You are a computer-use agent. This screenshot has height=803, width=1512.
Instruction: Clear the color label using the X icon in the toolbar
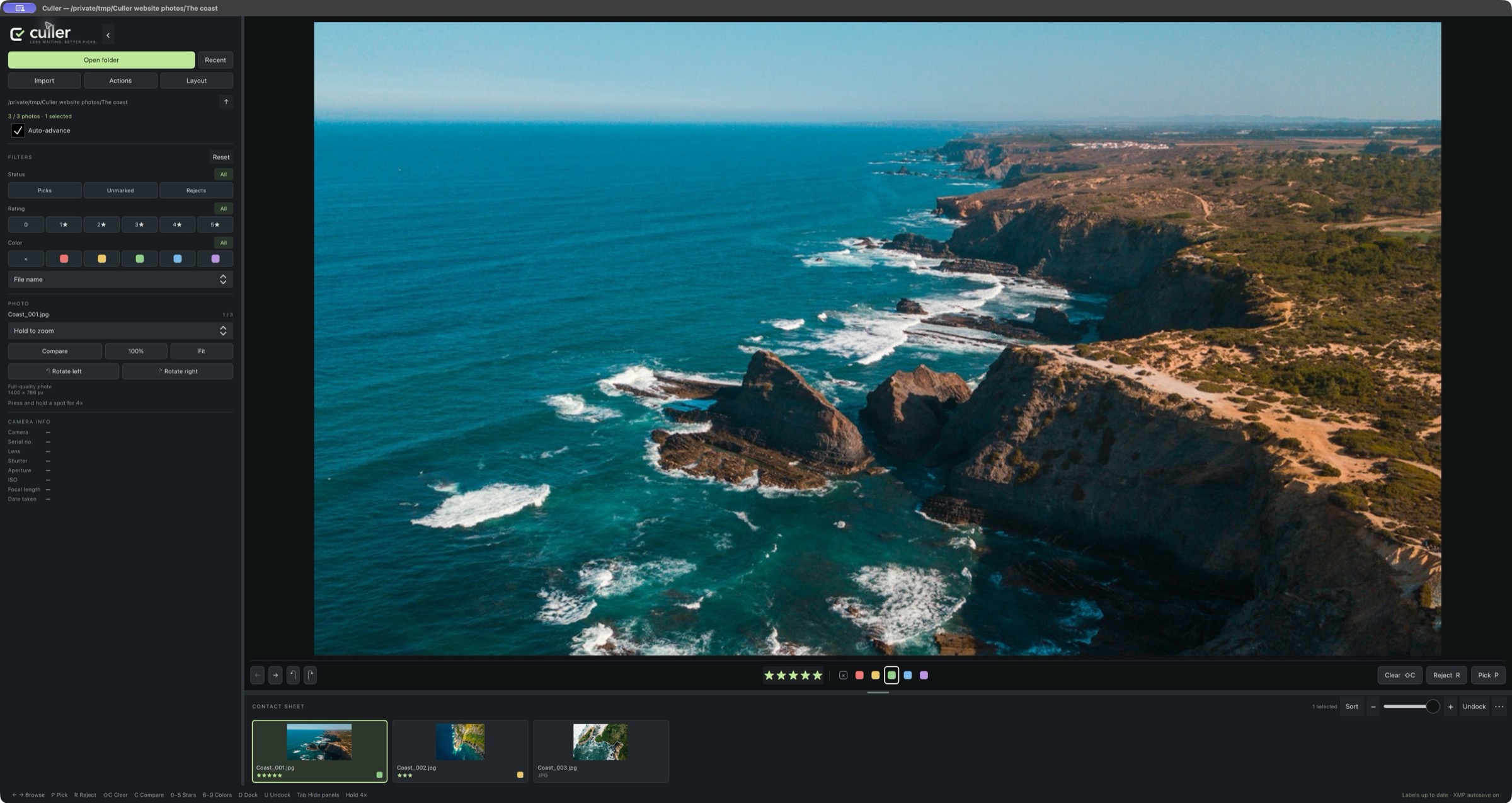(843, 675)
